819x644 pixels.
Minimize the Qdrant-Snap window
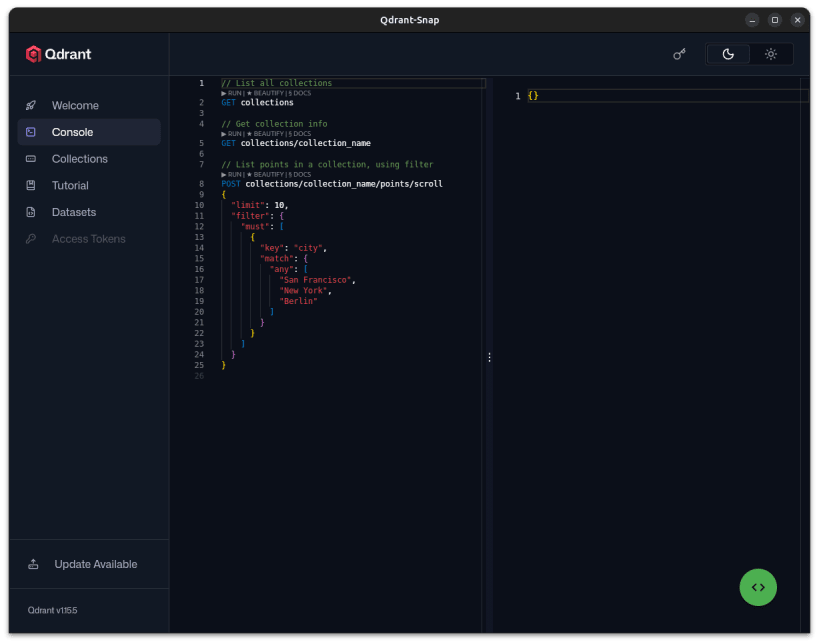(x=752, y=20)
